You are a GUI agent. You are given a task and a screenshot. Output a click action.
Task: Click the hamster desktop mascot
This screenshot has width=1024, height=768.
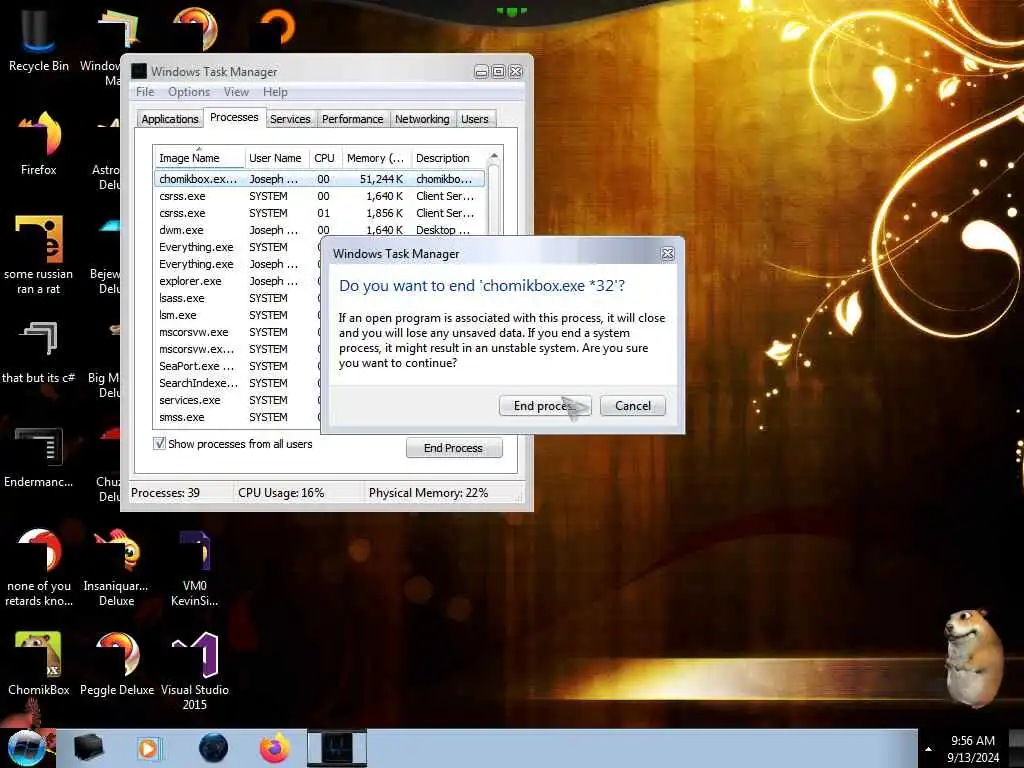(973, 658)
